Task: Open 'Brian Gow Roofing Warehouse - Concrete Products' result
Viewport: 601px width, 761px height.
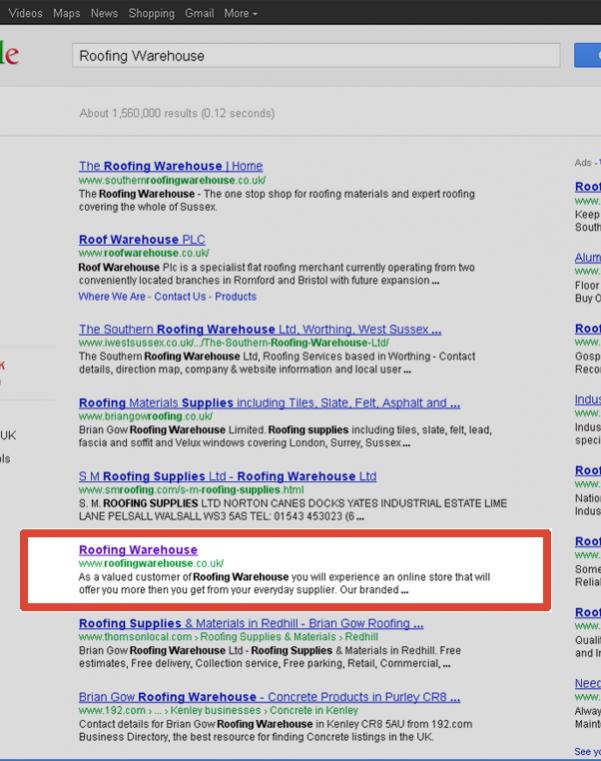Action: click(x=269, y=697)
